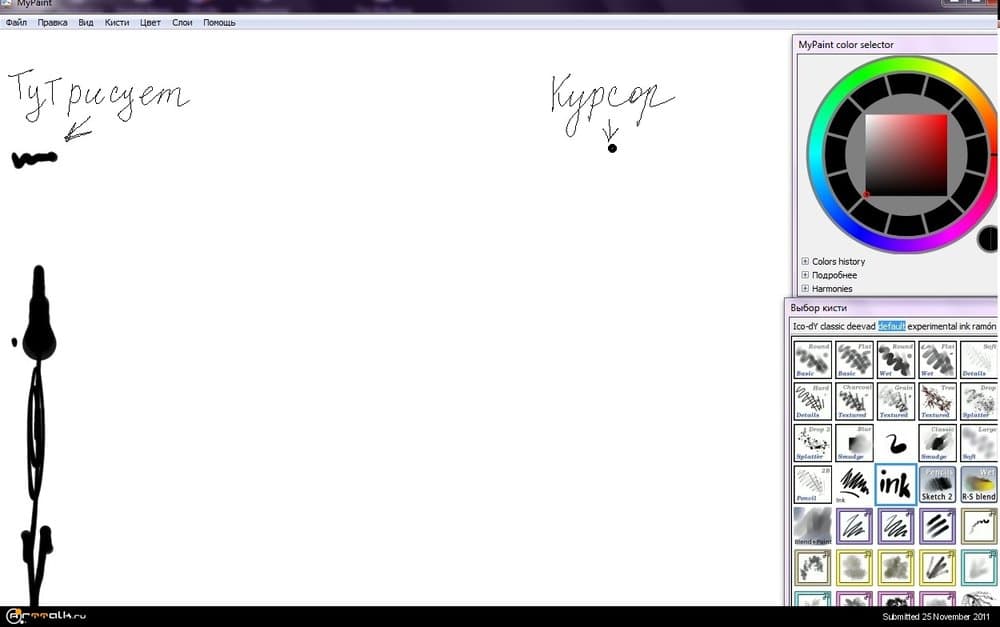
Task: Select the Round Basic brush
Action: [812, 359]
